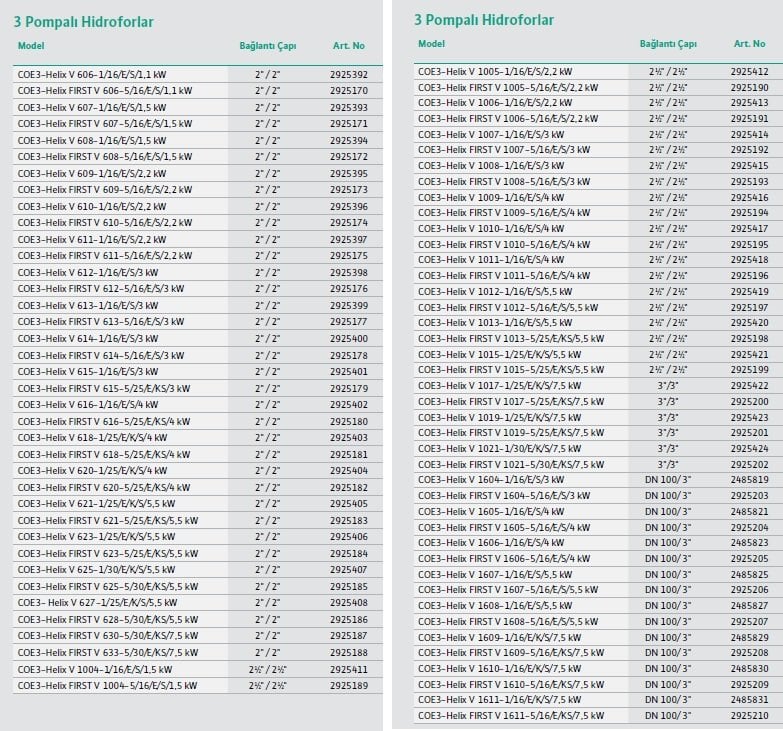Select row COE3-Helix FIRST V 1013-5/25/E/KS/5,5 kW

[x=598, y=339]
